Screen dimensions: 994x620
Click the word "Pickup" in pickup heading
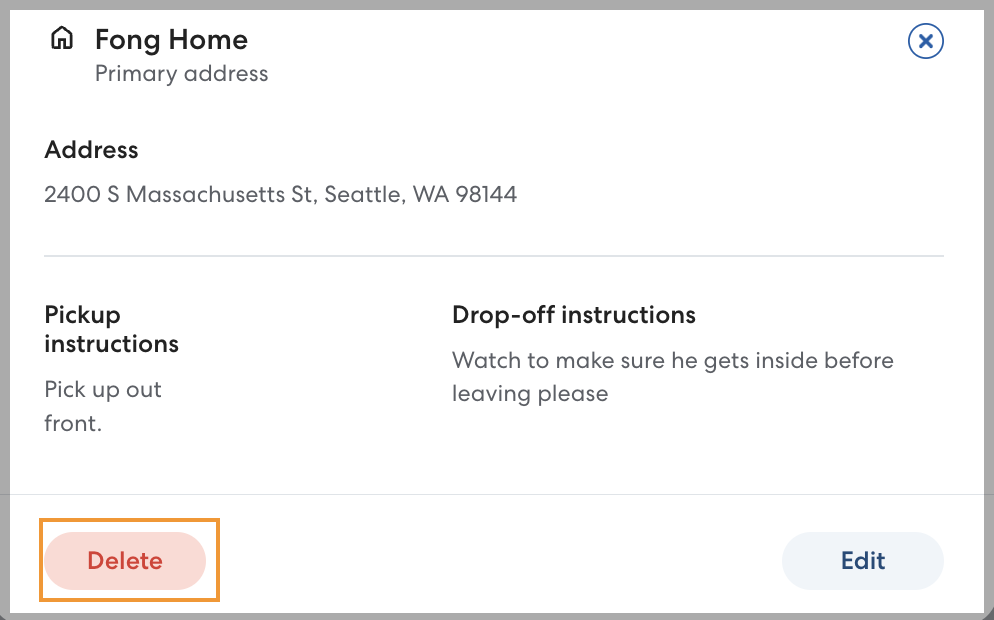(82, 315)
